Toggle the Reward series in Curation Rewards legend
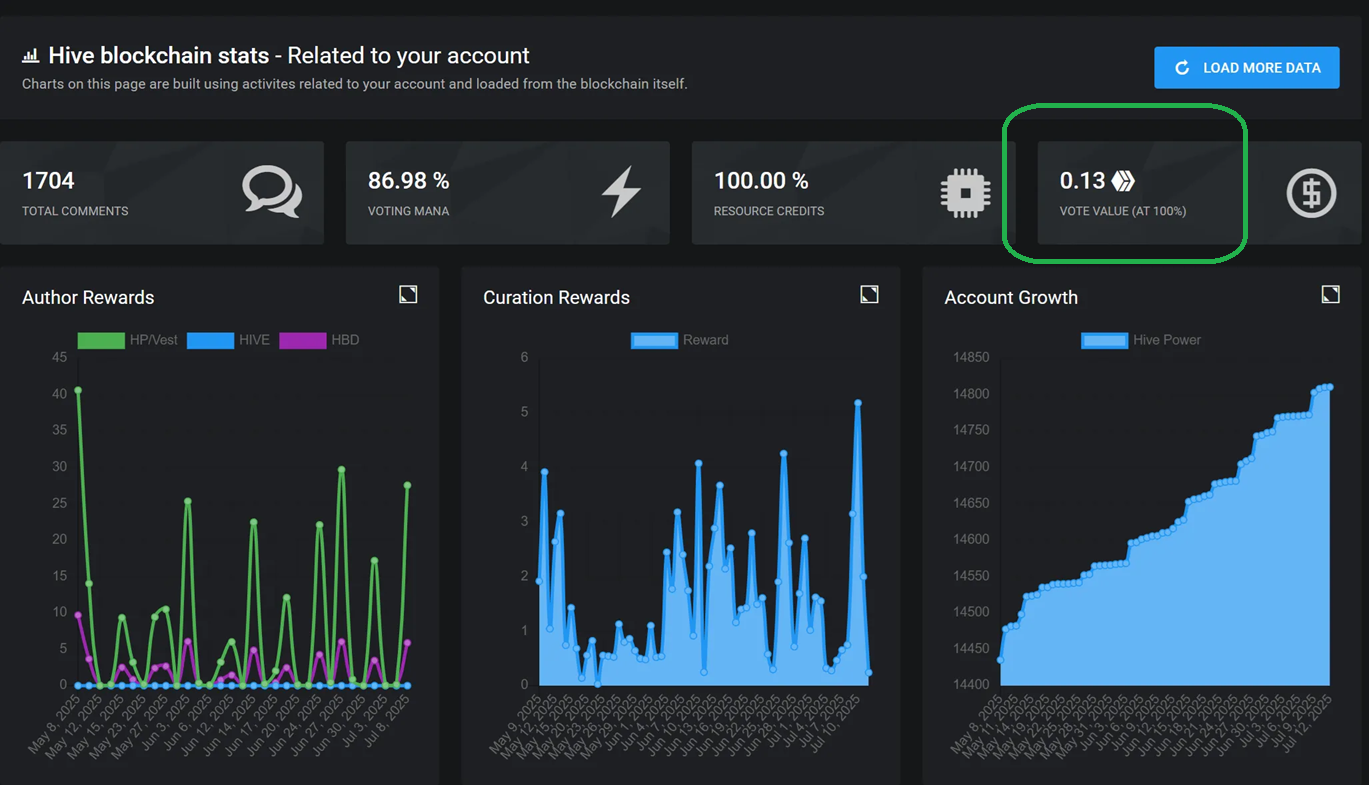Viewport: 1369px width, 785px height. (x=680, y=340)
